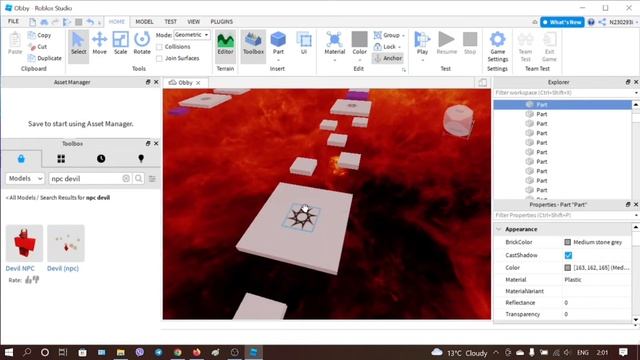Open Toolbox Recent clock tab

(101, 159)
